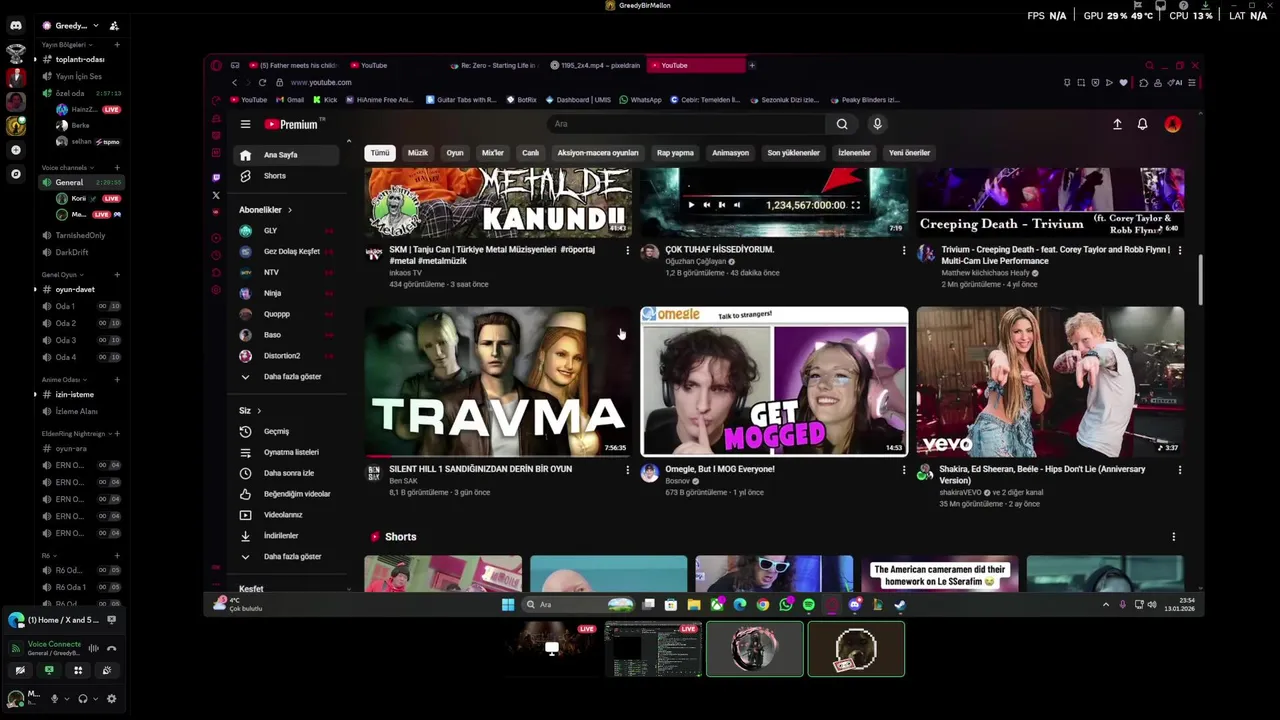Click invite people icon beside server name
Screen dimensions: 1280x720
point(113,26)
